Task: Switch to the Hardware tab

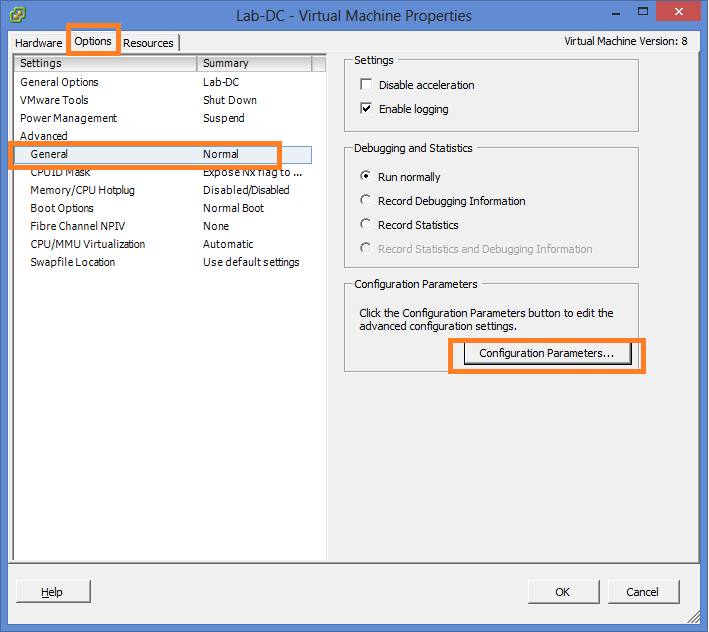Action: coord(38,43)
